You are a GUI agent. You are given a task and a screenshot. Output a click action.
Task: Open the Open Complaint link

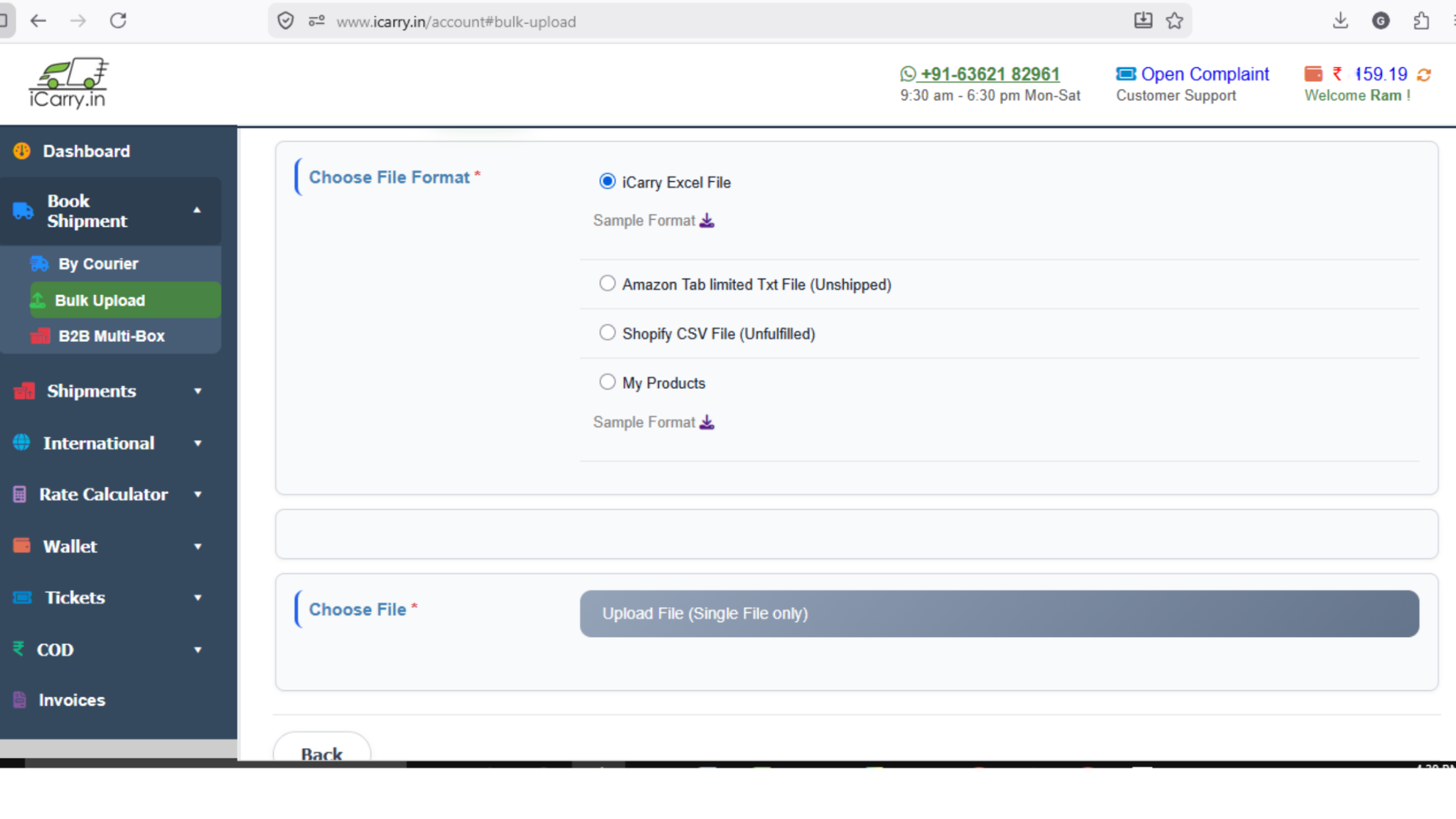(1205, 74)
